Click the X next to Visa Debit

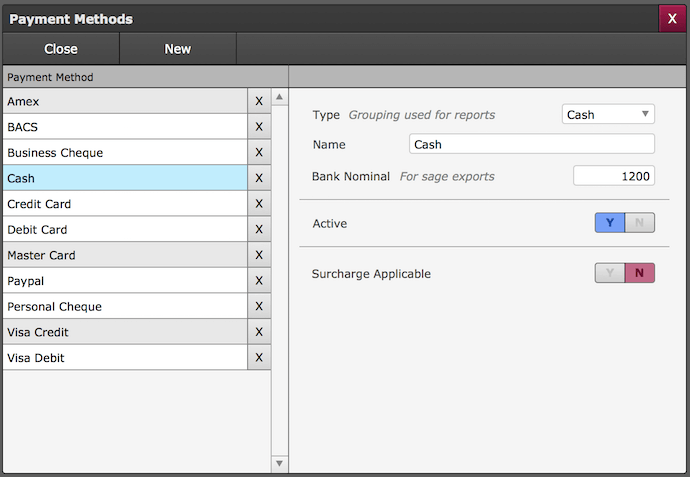click(259, 358)
